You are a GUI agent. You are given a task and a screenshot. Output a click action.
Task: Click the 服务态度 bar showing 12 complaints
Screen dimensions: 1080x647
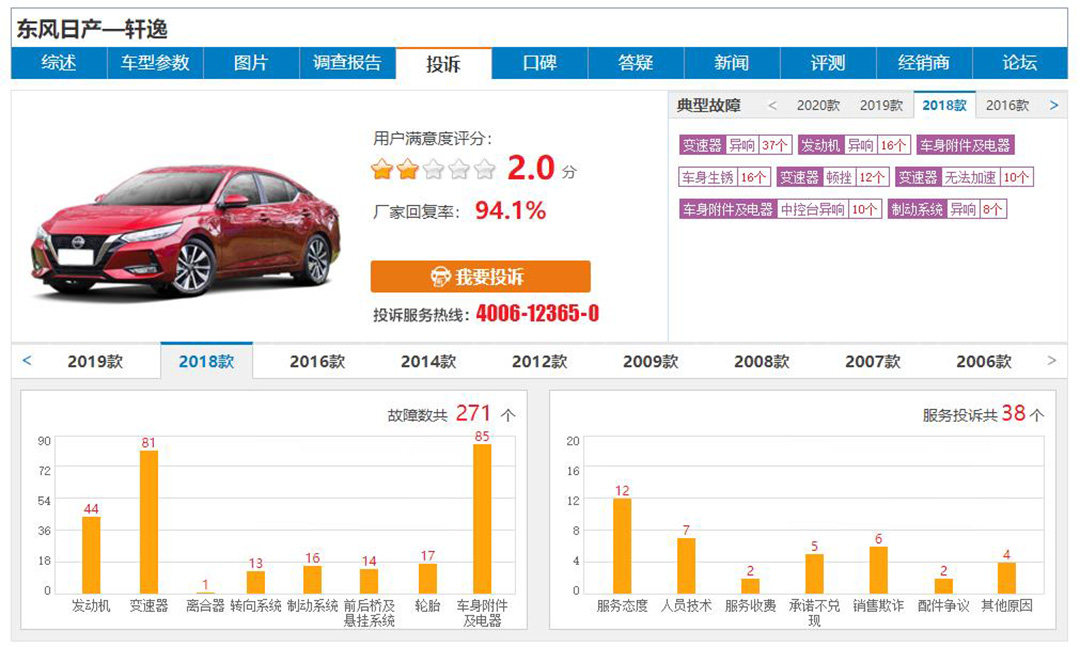click(622, 545)
